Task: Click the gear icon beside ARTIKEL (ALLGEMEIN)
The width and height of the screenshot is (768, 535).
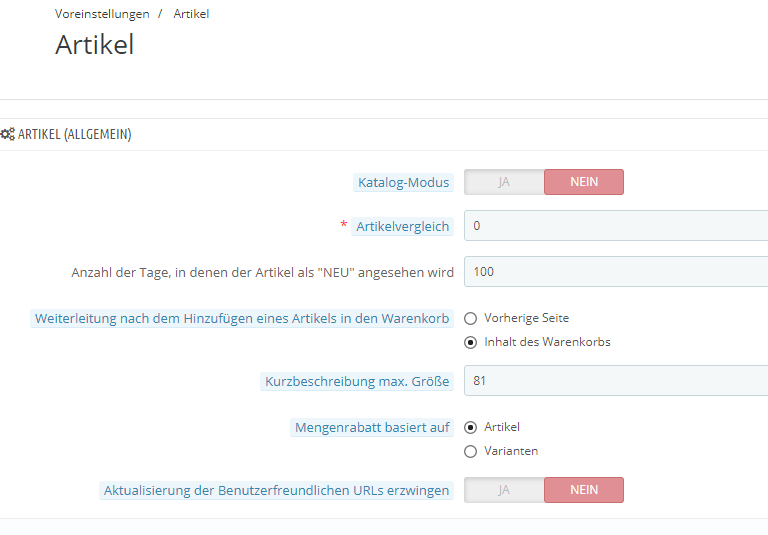Action: 8,134
